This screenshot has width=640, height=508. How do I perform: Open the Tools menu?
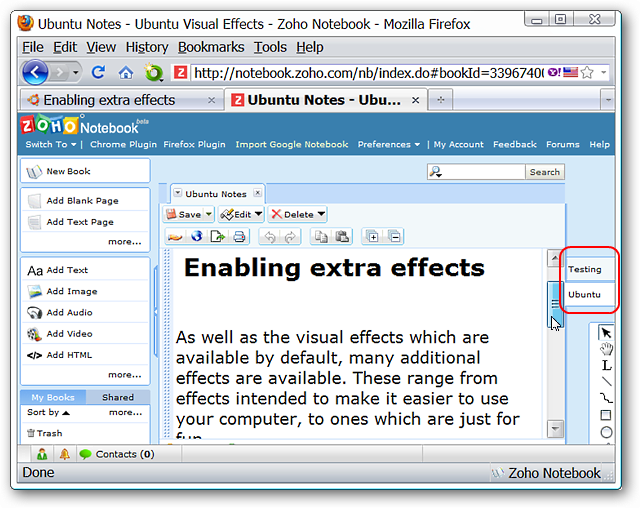(270, 47)
